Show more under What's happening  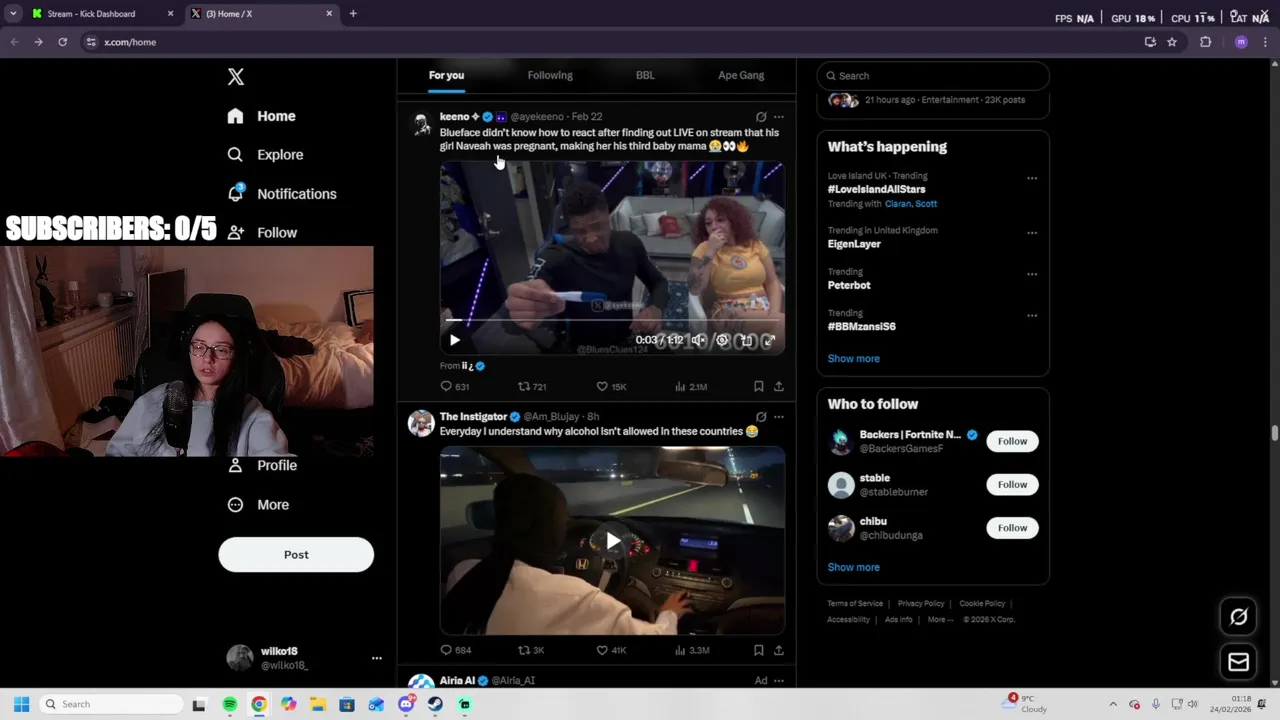coord(853,359)
